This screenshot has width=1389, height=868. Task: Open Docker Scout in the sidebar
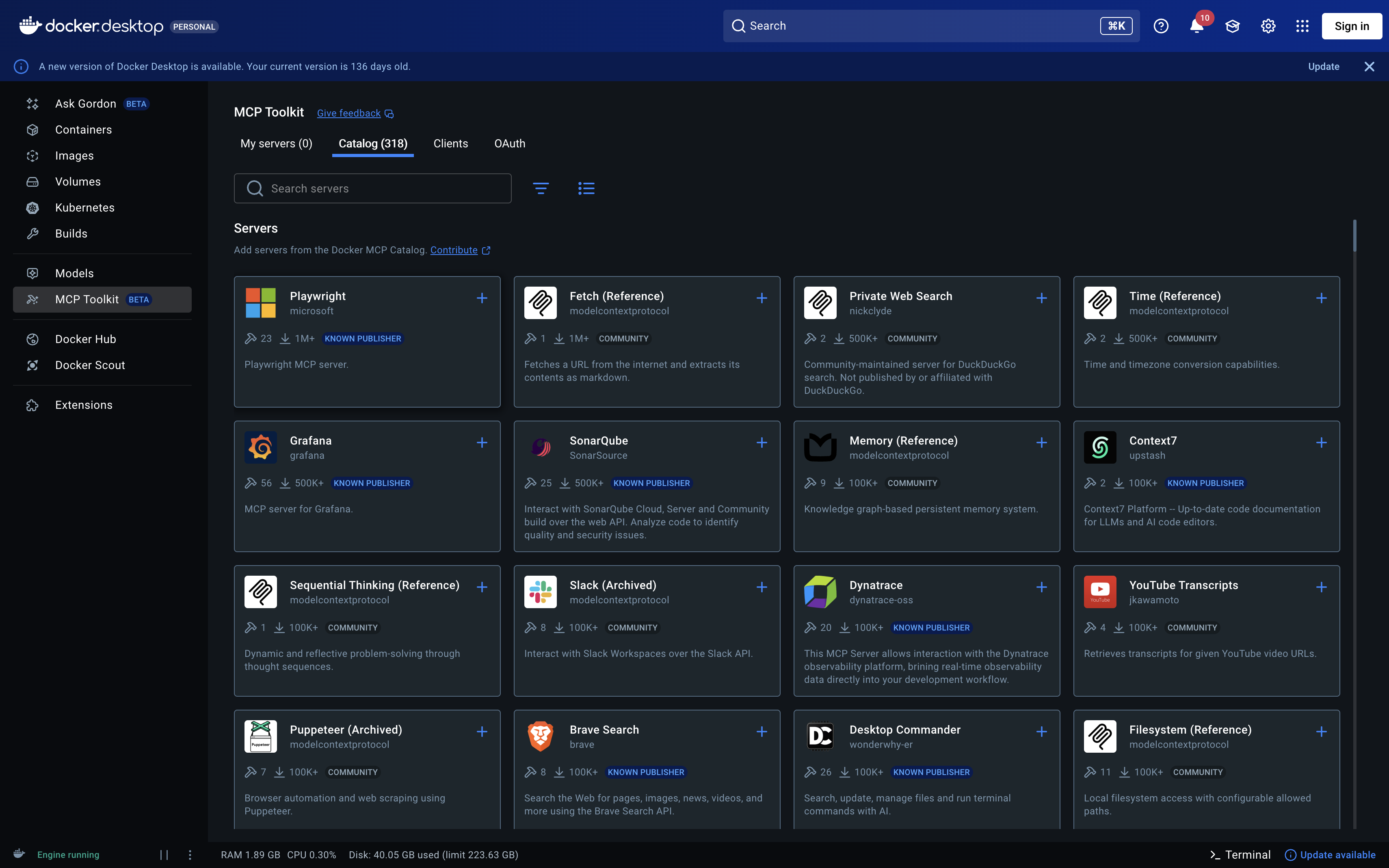pos(102,365)
